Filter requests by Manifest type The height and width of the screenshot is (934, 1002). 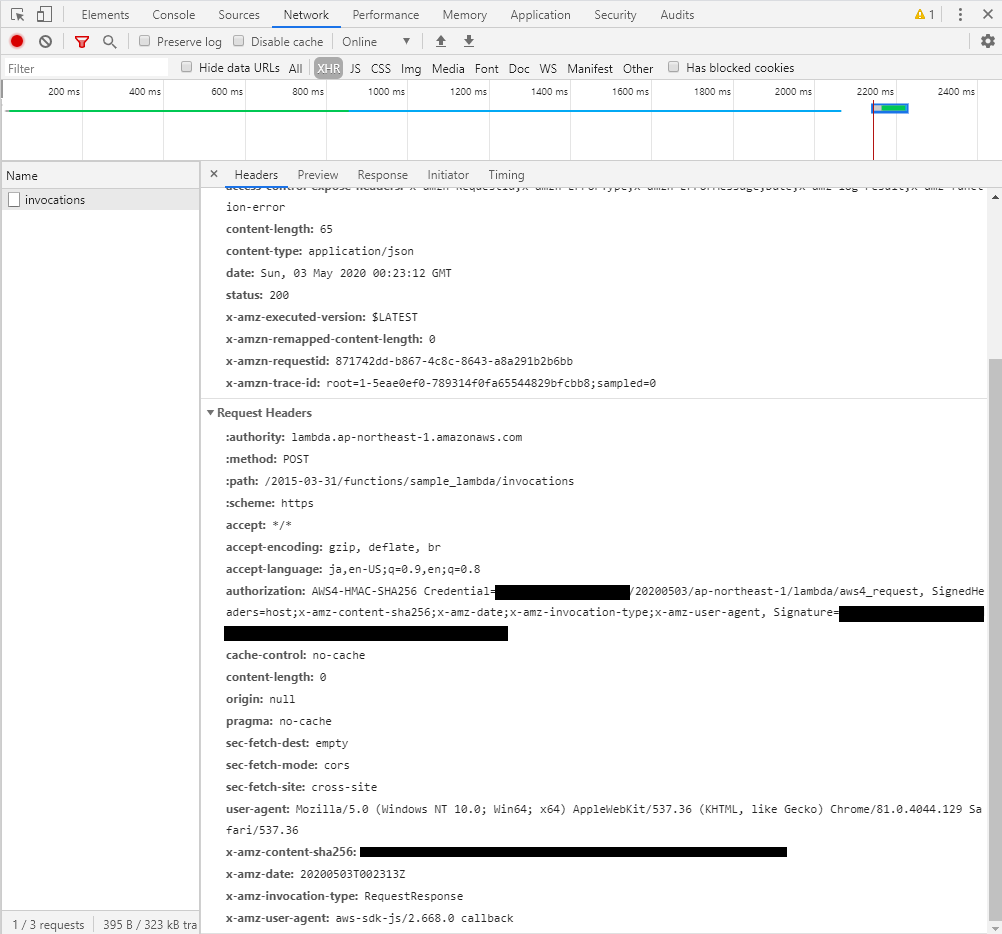pyautogui.click(x=590, y=68)
